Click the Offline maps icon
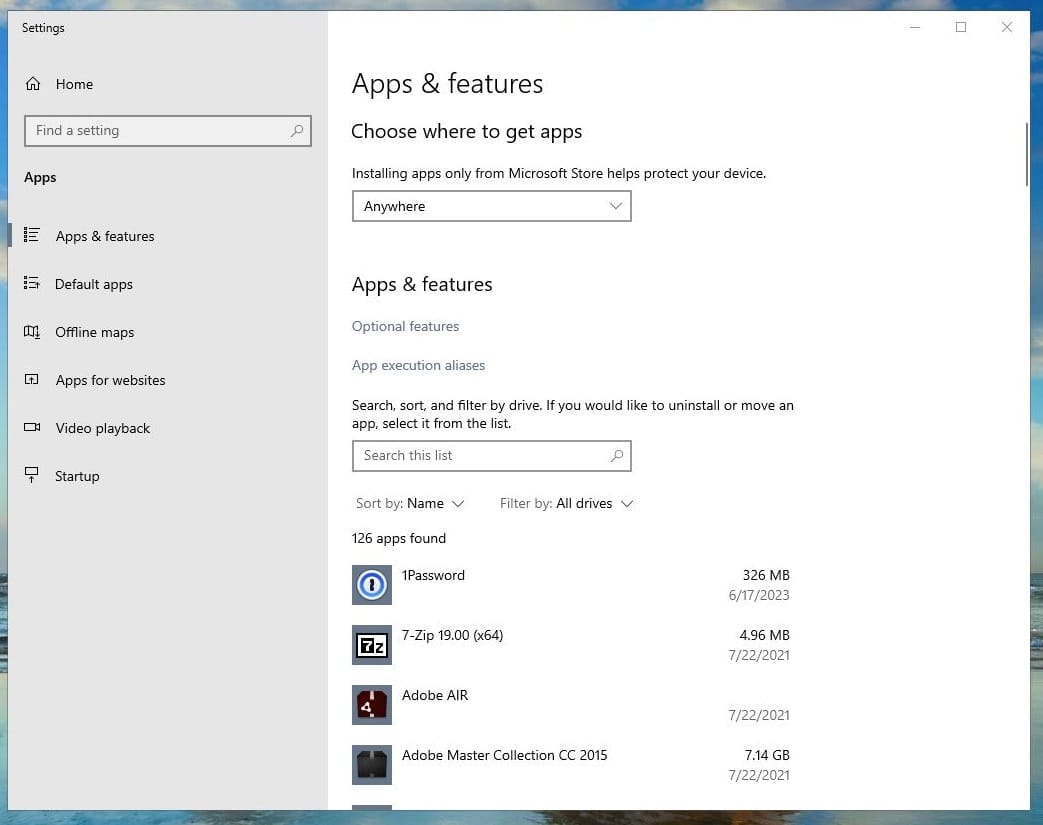 point(31,331)
